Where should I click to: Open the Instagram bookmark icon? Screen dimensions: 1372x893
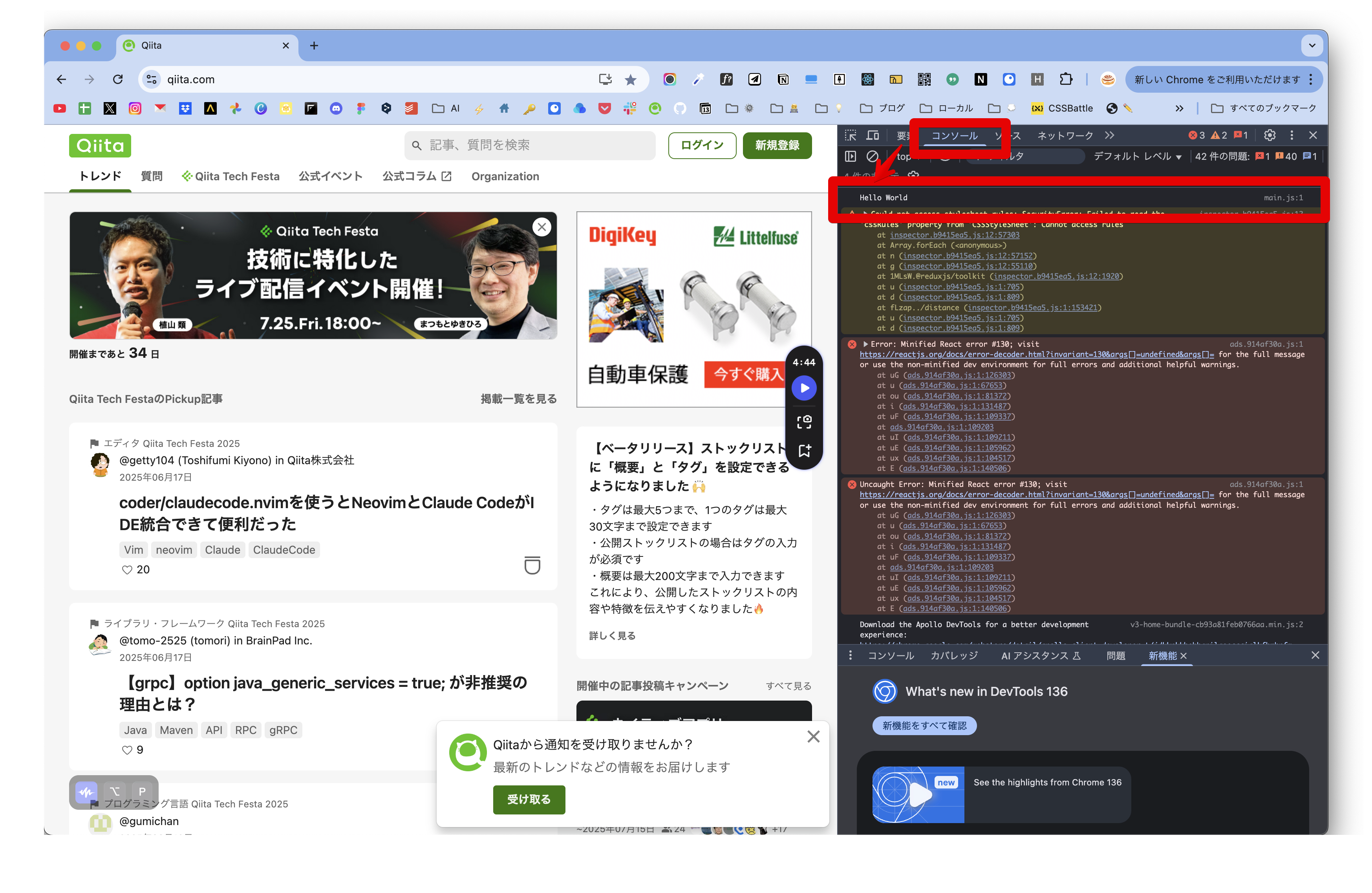[x=135, y=108]
